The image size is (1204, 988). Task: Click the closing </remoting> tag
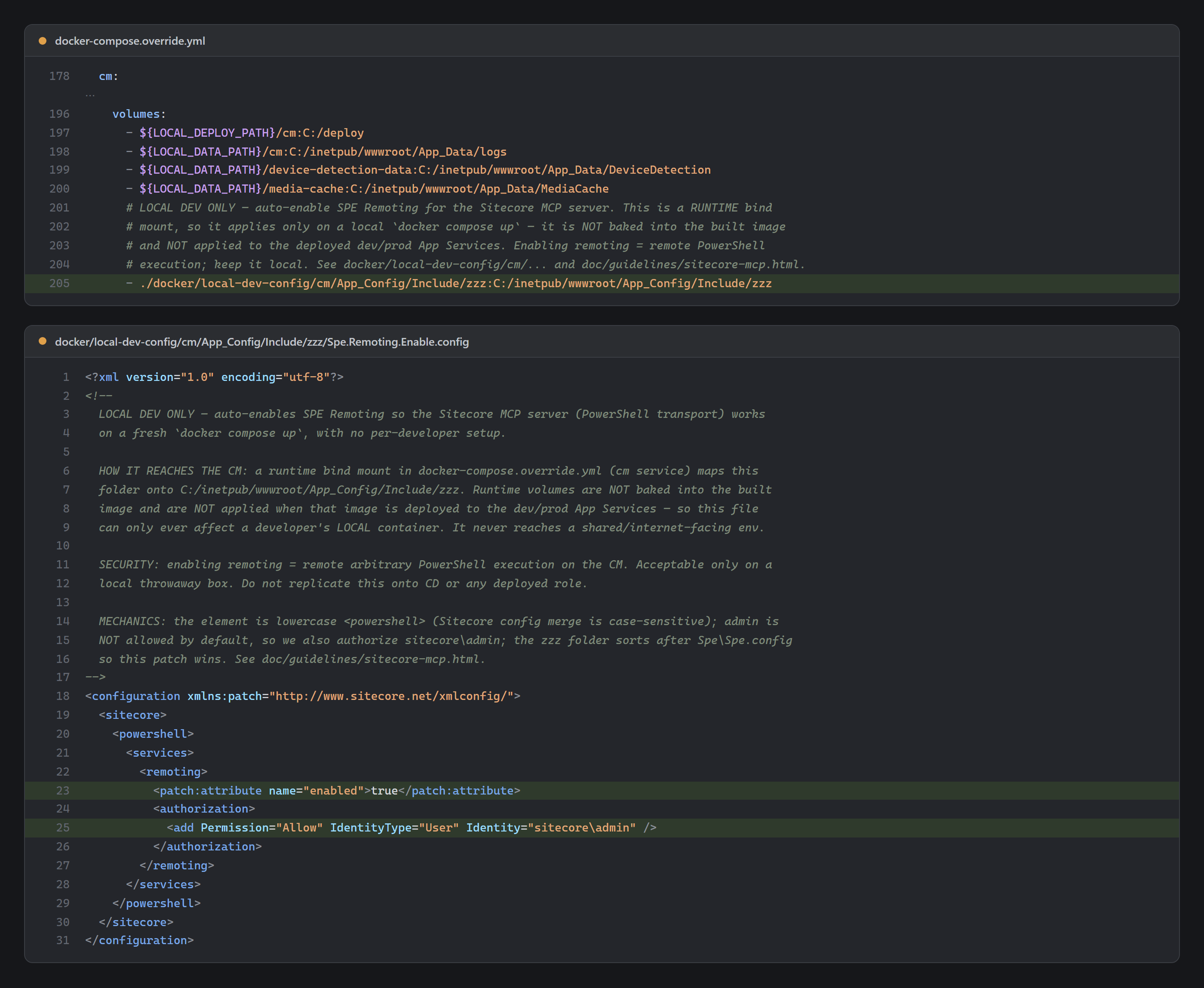coord(177,865)
